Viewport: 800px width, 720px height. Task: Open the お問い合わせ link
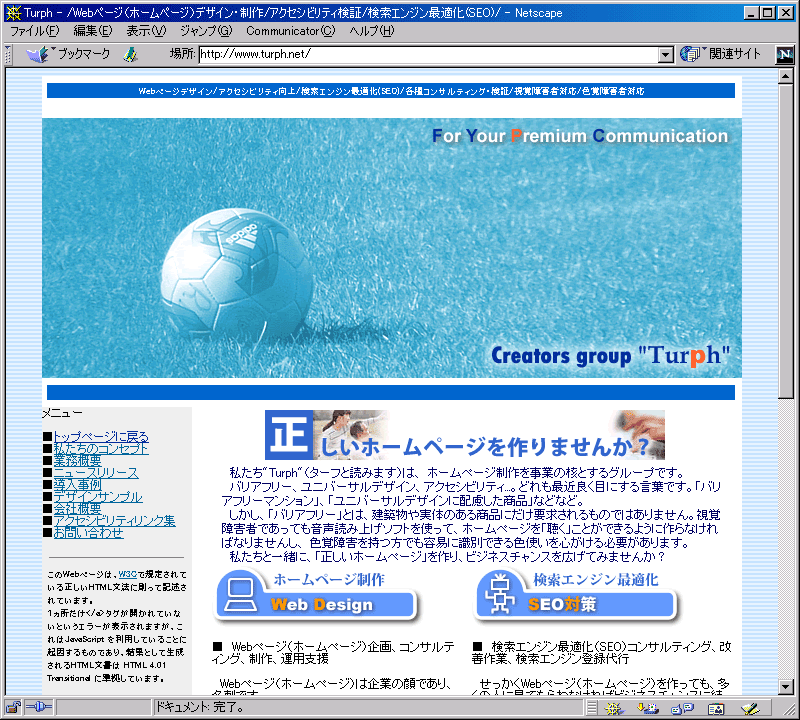tap(89, 533)
